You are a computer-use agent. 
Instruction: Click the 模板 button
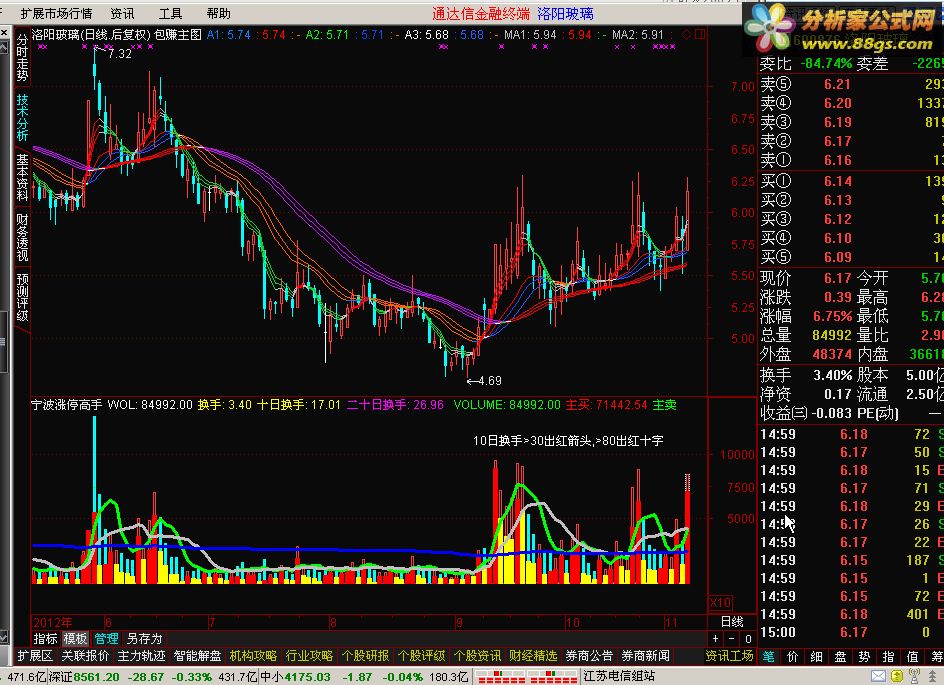pyautogui.click(x=76, y=639)
